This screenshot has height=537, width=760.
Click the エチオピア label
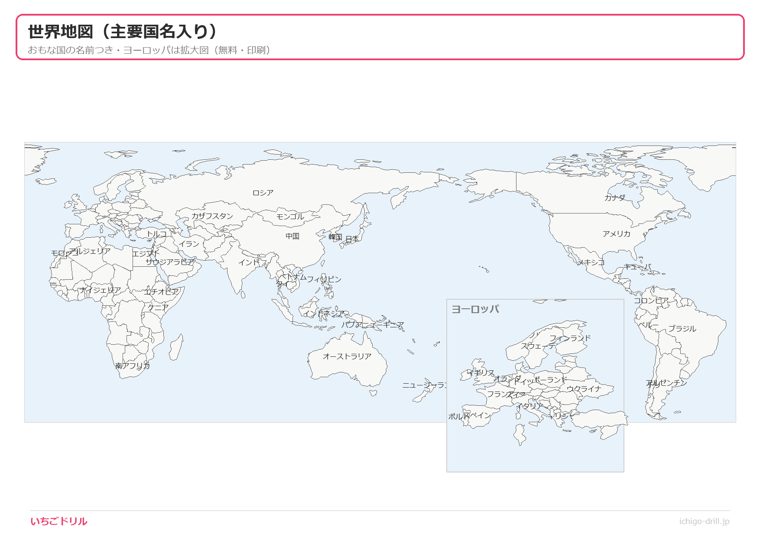(x=161, y=292)
